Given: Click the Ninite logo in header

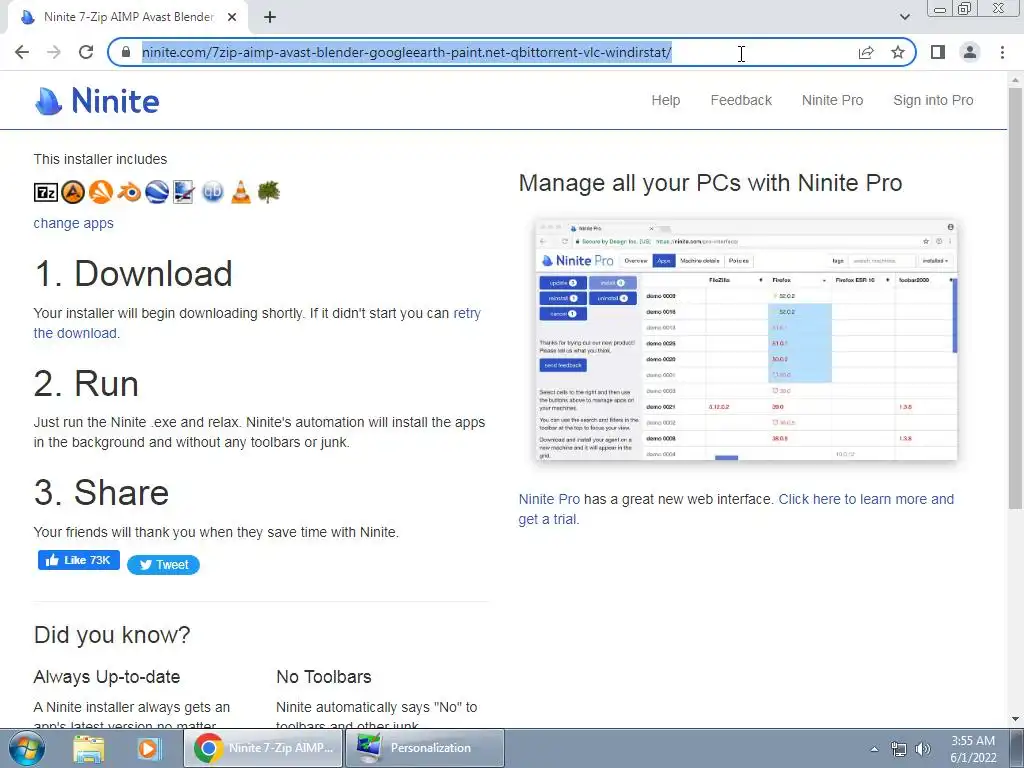Looking at the screenshot, I should click(x=97, y=101).
